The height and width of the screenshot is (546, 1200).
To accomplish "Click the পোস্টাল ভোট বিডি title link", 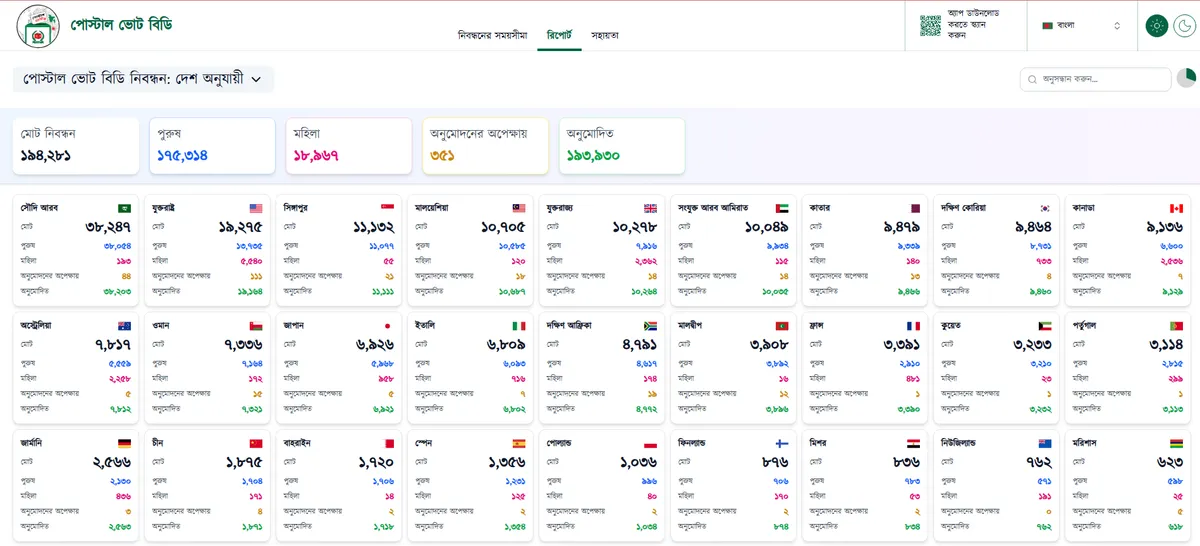I will click(x=120, y=24).
